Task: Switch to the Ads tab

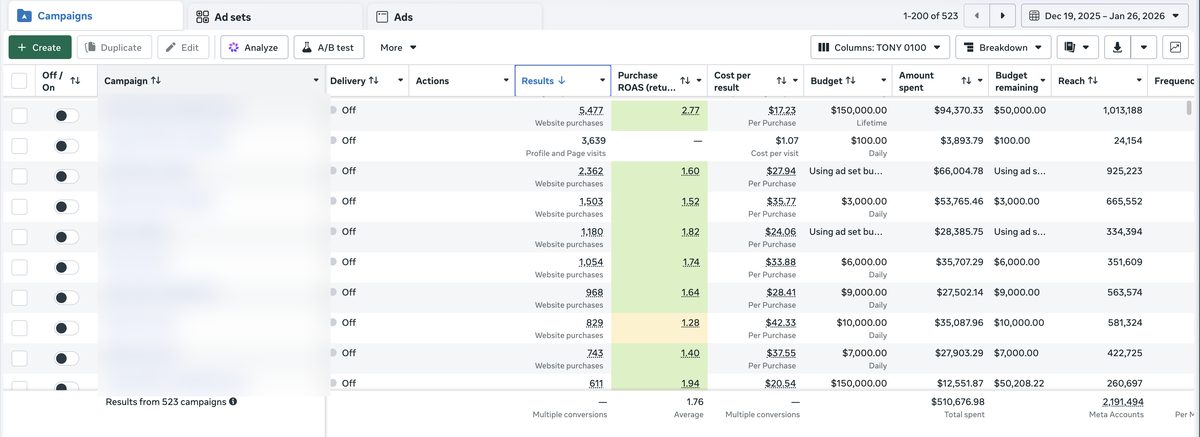Action: [455, 16]
